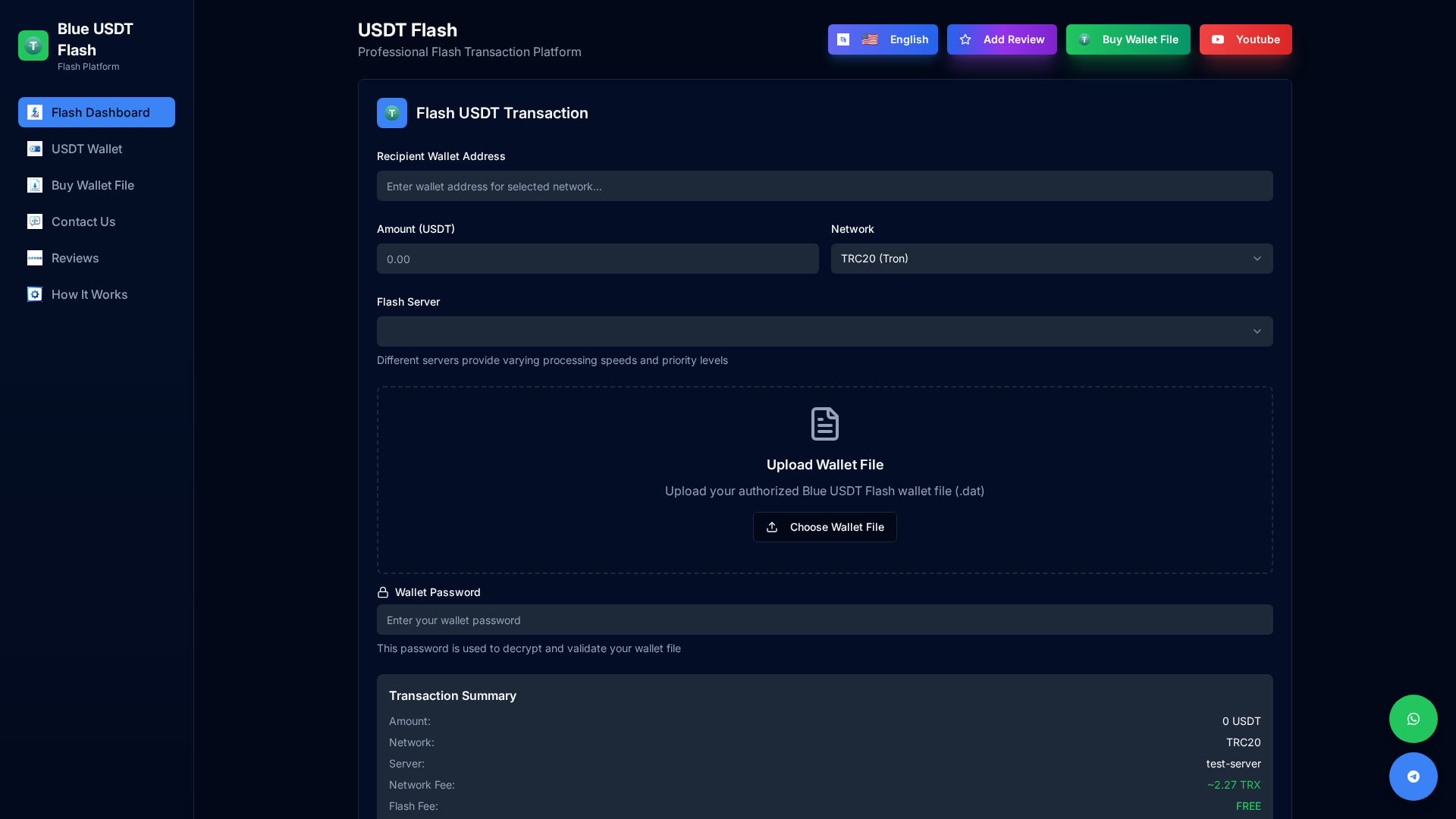Image resolution: width=1456 pixels, height=819 pixels.
Task: Click the Reviews sidebar icon
Action: coord(35,258)
